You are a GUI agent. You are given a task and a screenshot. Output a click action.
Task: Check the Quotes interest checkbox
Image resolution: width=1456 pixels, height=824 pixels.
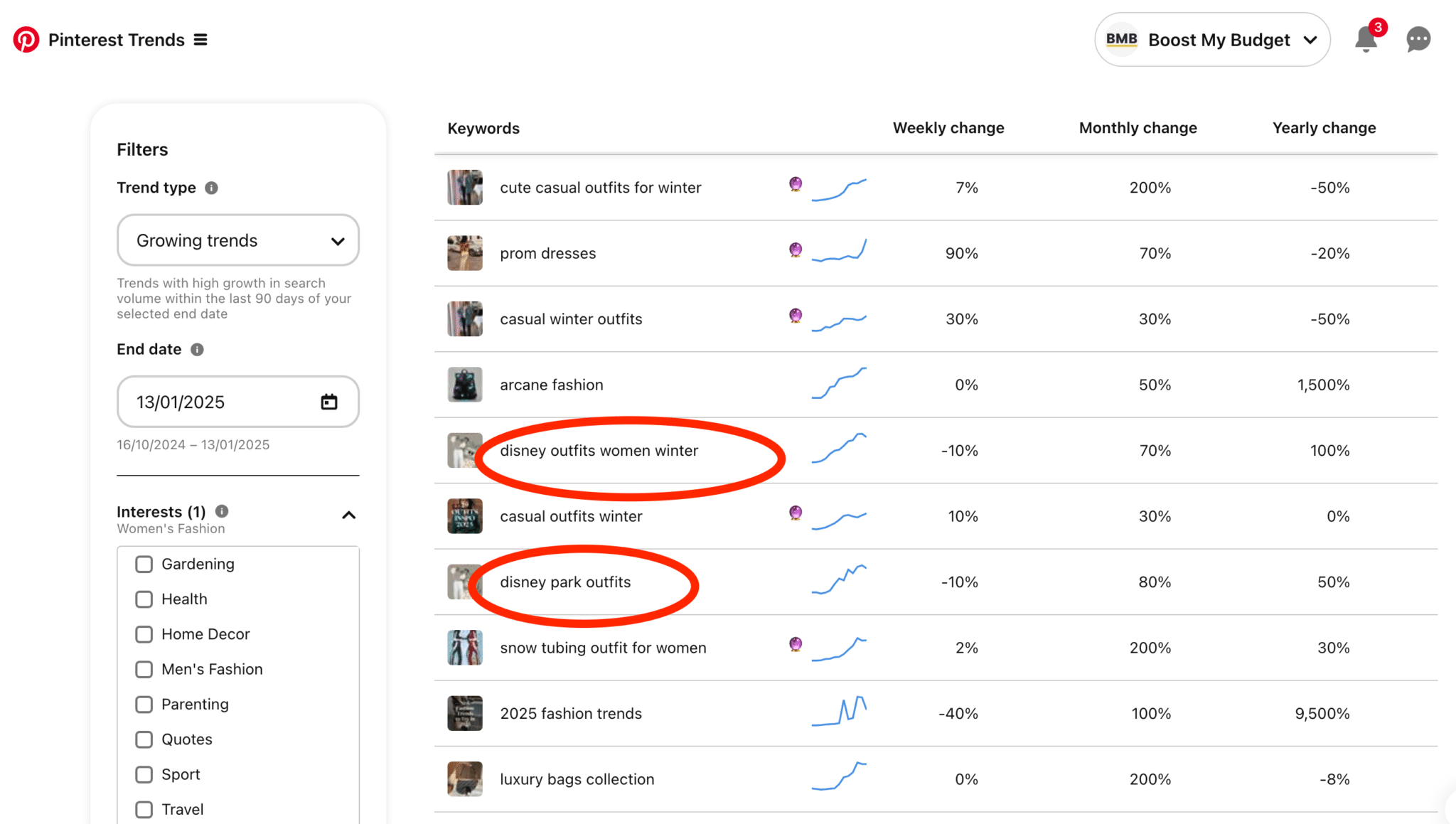point(144,739)
